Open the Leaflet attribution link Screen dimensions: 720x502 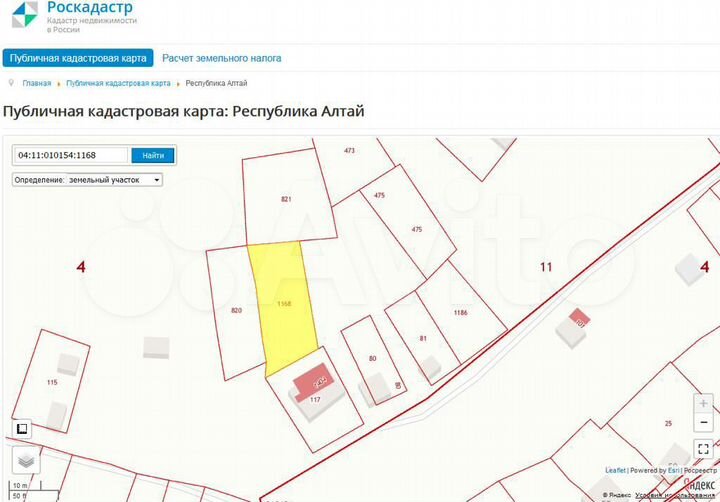click(x=616, y=470)
